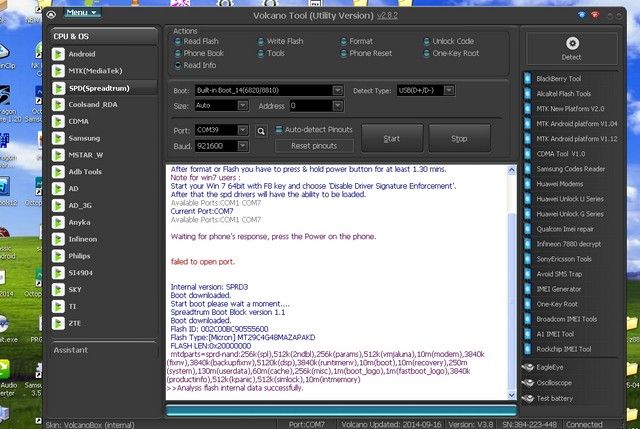The image size is (640, 429).
Task: Open the Address dropdown
Action: click(x=338, y=106)
